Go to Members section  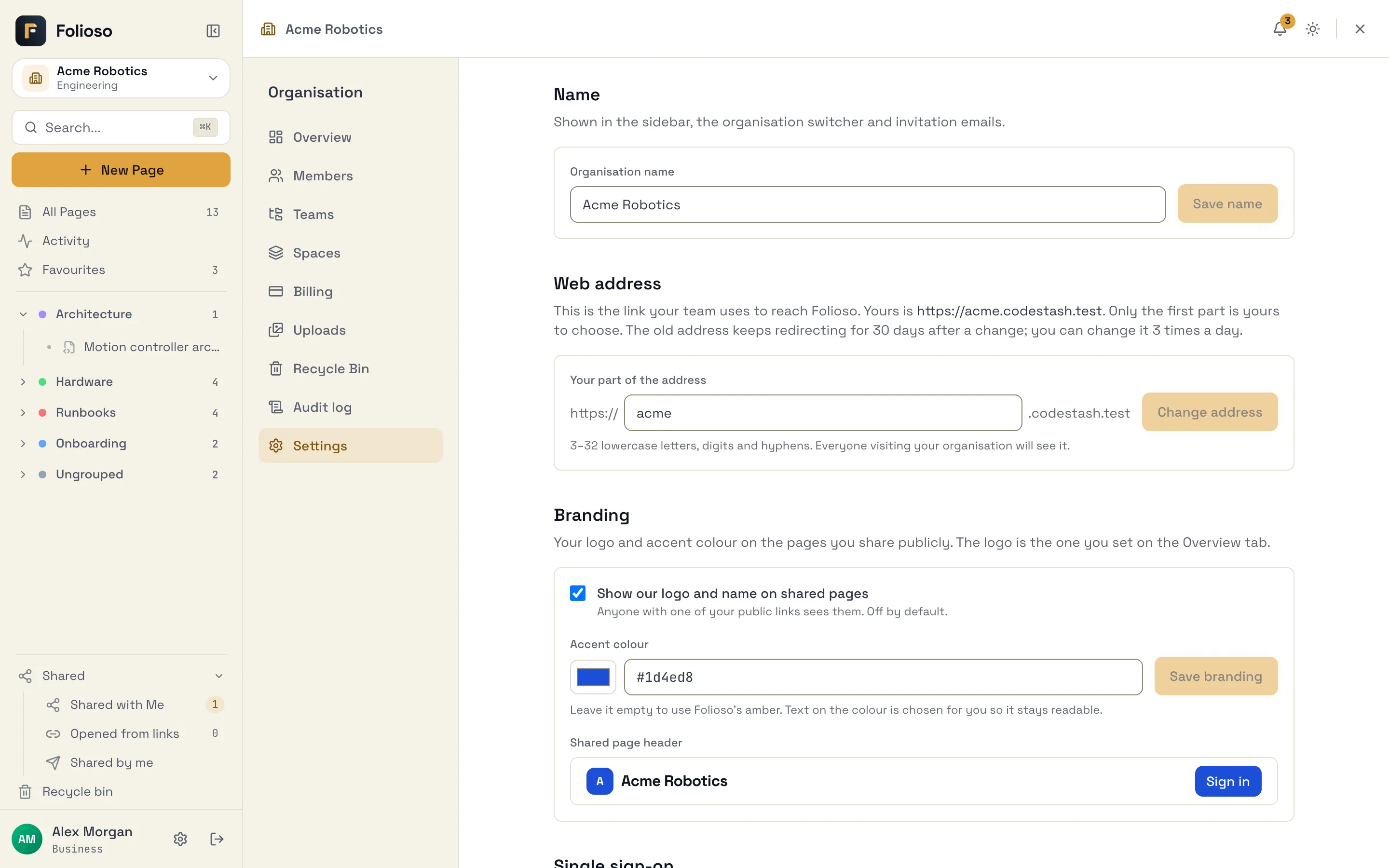click(350, 176)
